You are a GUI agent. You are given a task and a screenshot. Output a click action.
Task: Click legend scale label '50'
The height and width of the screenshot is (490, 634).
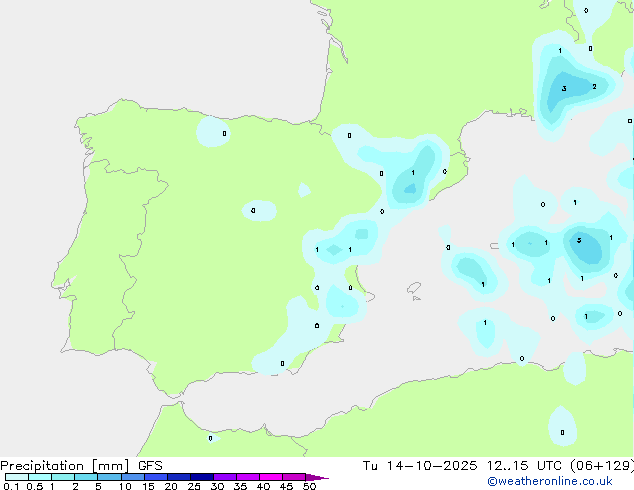click(x=309, y=486)
